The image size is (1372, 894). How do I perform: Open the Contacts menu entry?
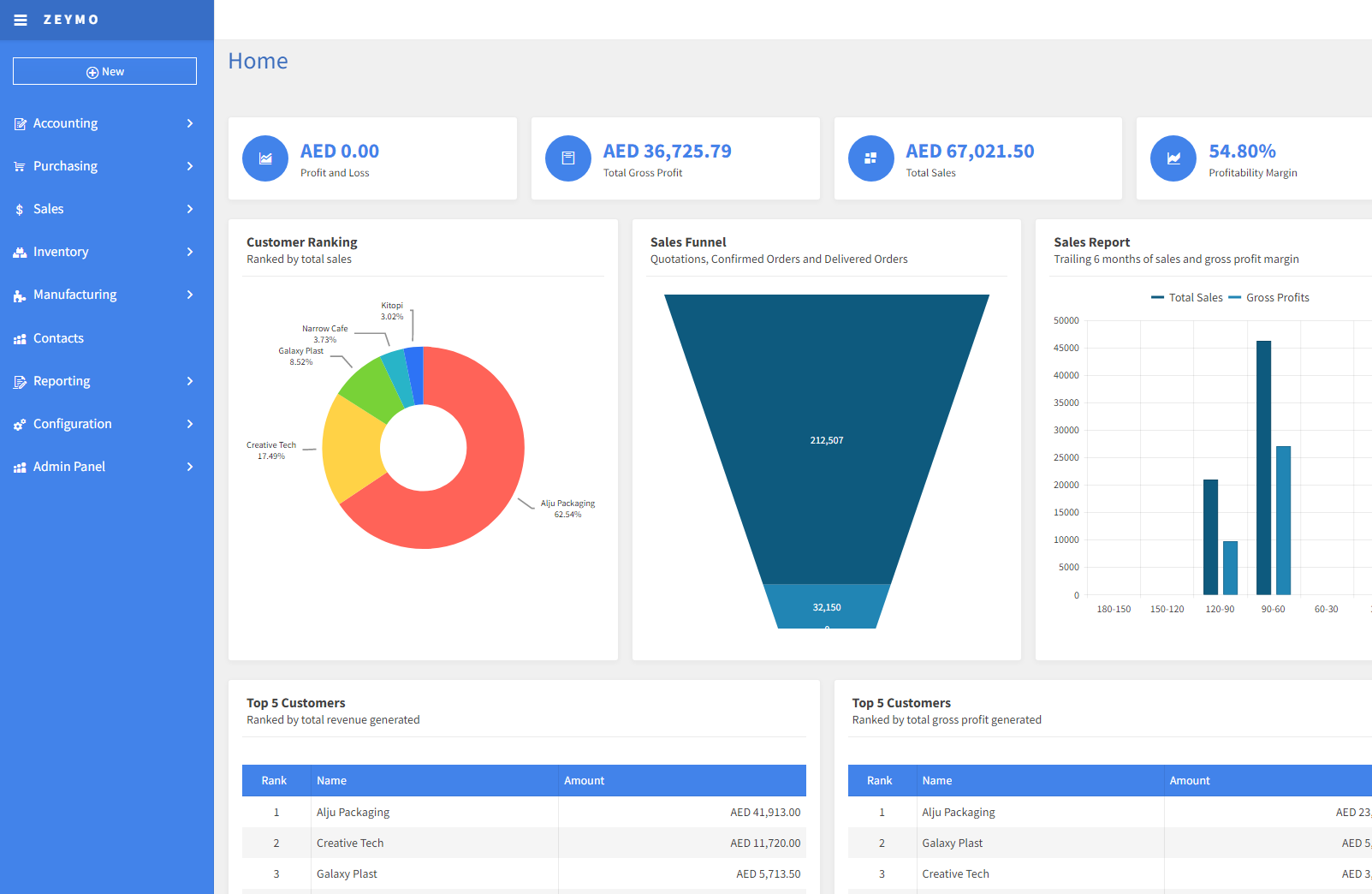pyautogui.click(x=58, y=337)
